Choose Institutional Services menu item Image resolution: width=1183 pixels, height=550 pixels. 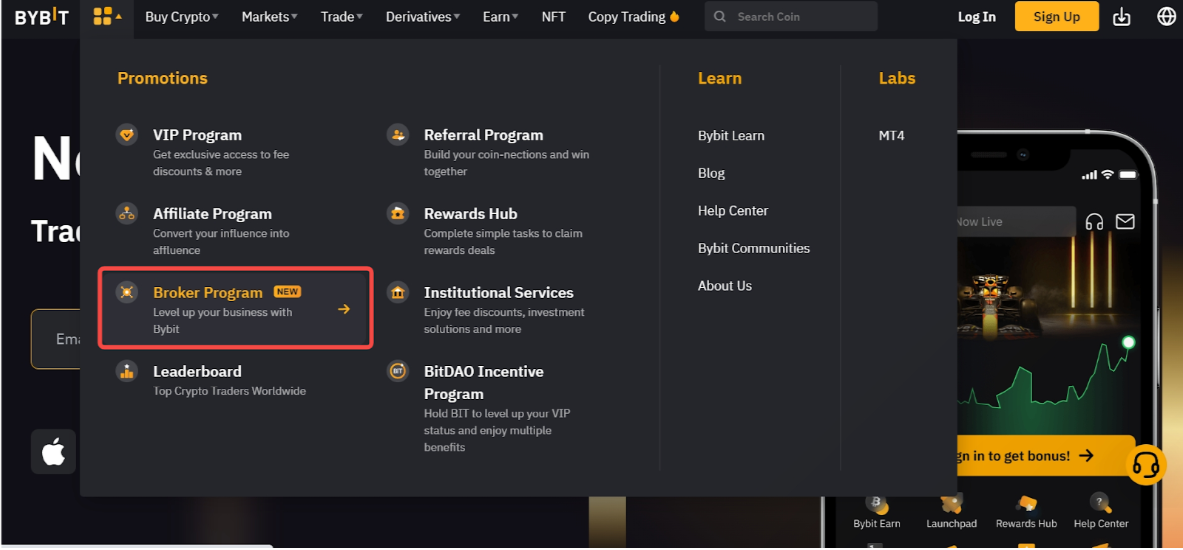click(498, 293)
